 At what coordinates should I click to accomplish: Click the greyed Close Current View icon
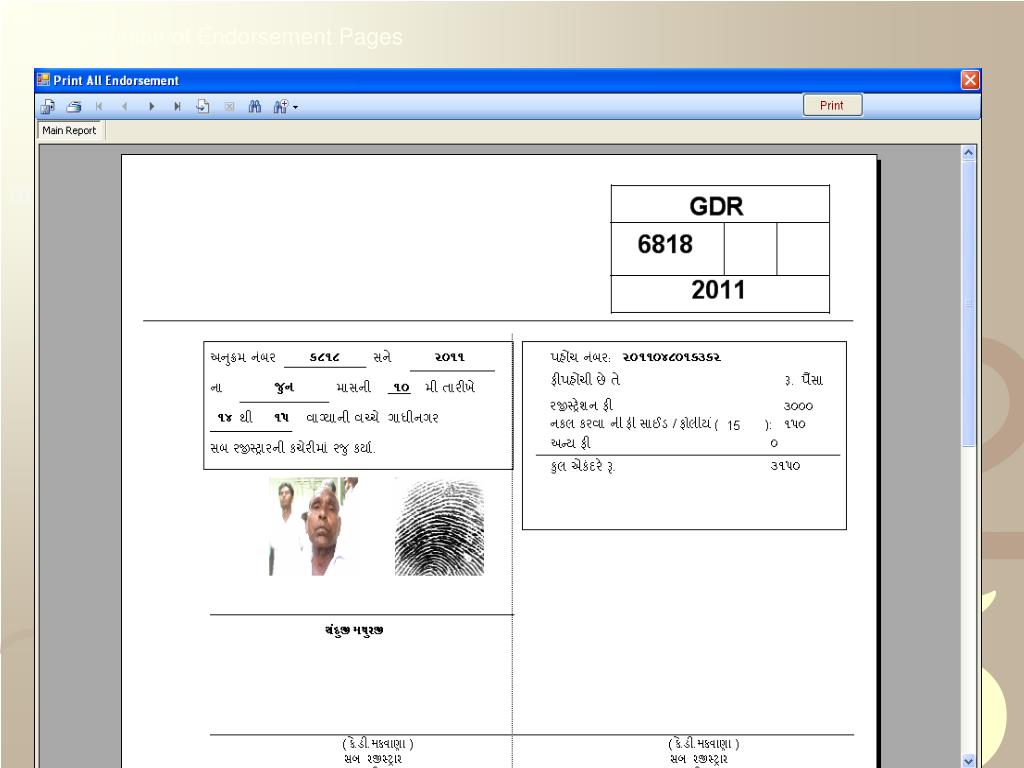[229, 106]
